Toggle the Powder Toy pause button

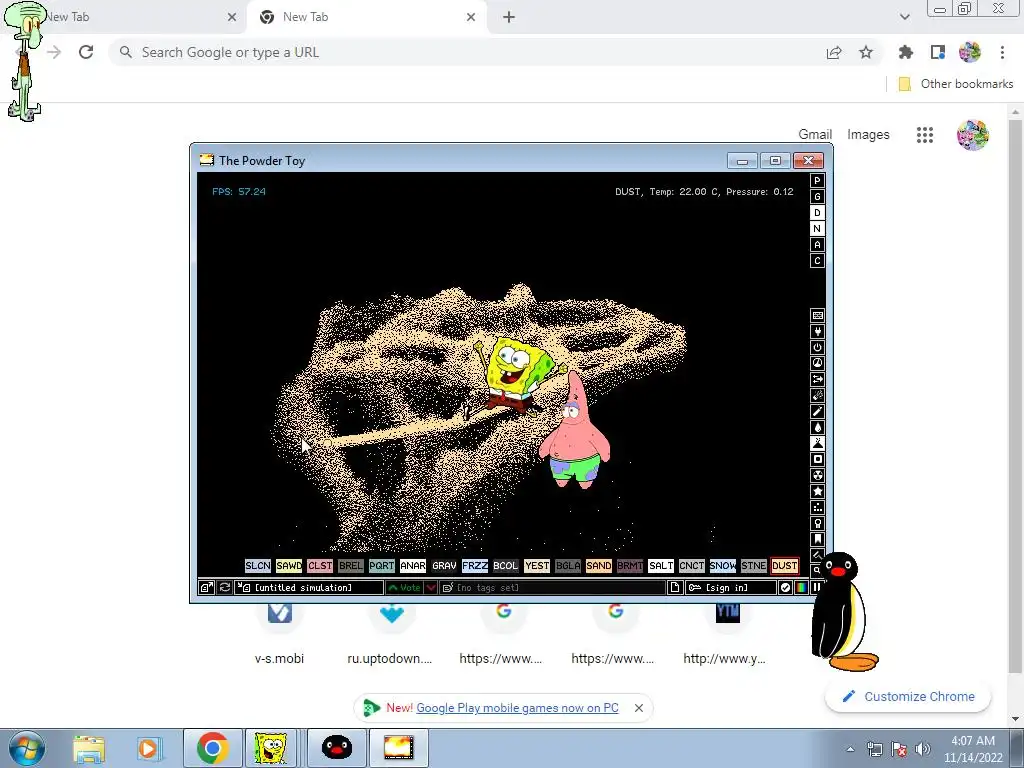(x=816, y=588)
